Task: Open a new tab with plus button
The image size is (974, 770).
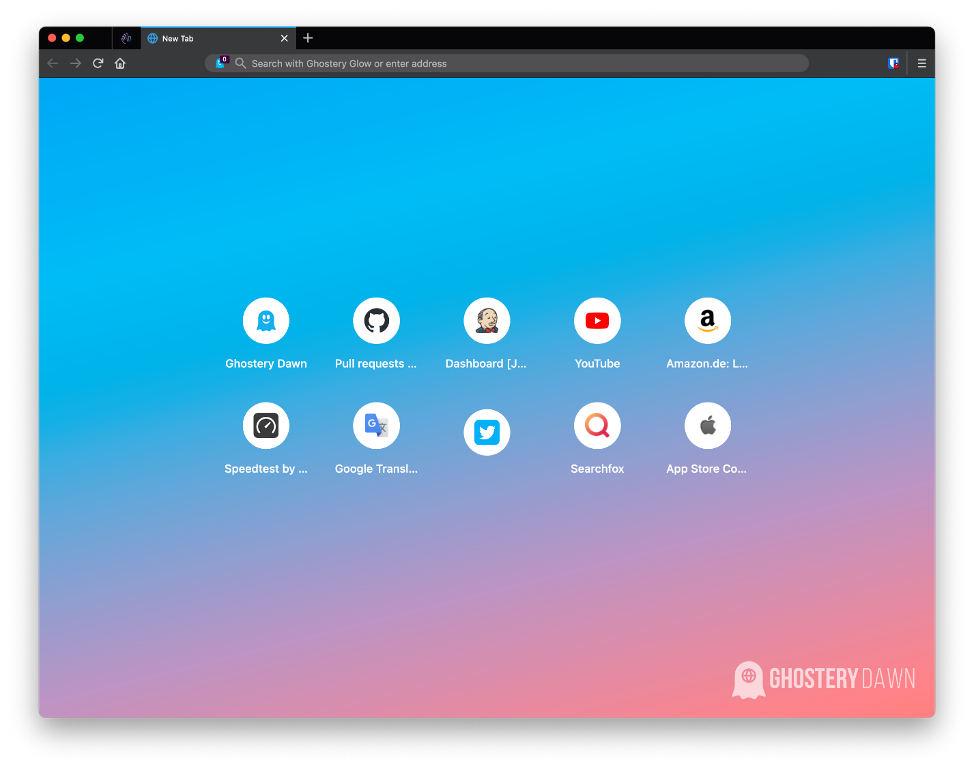Action: pos(307,38)
